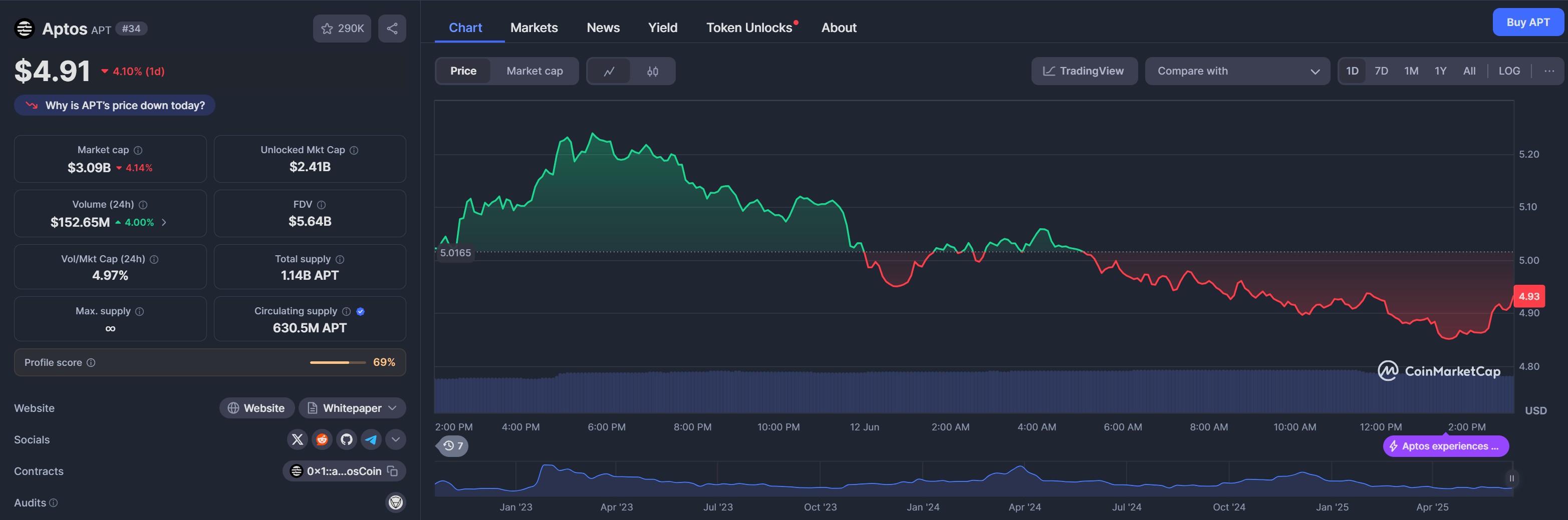Open the About tab

[838, 28]
